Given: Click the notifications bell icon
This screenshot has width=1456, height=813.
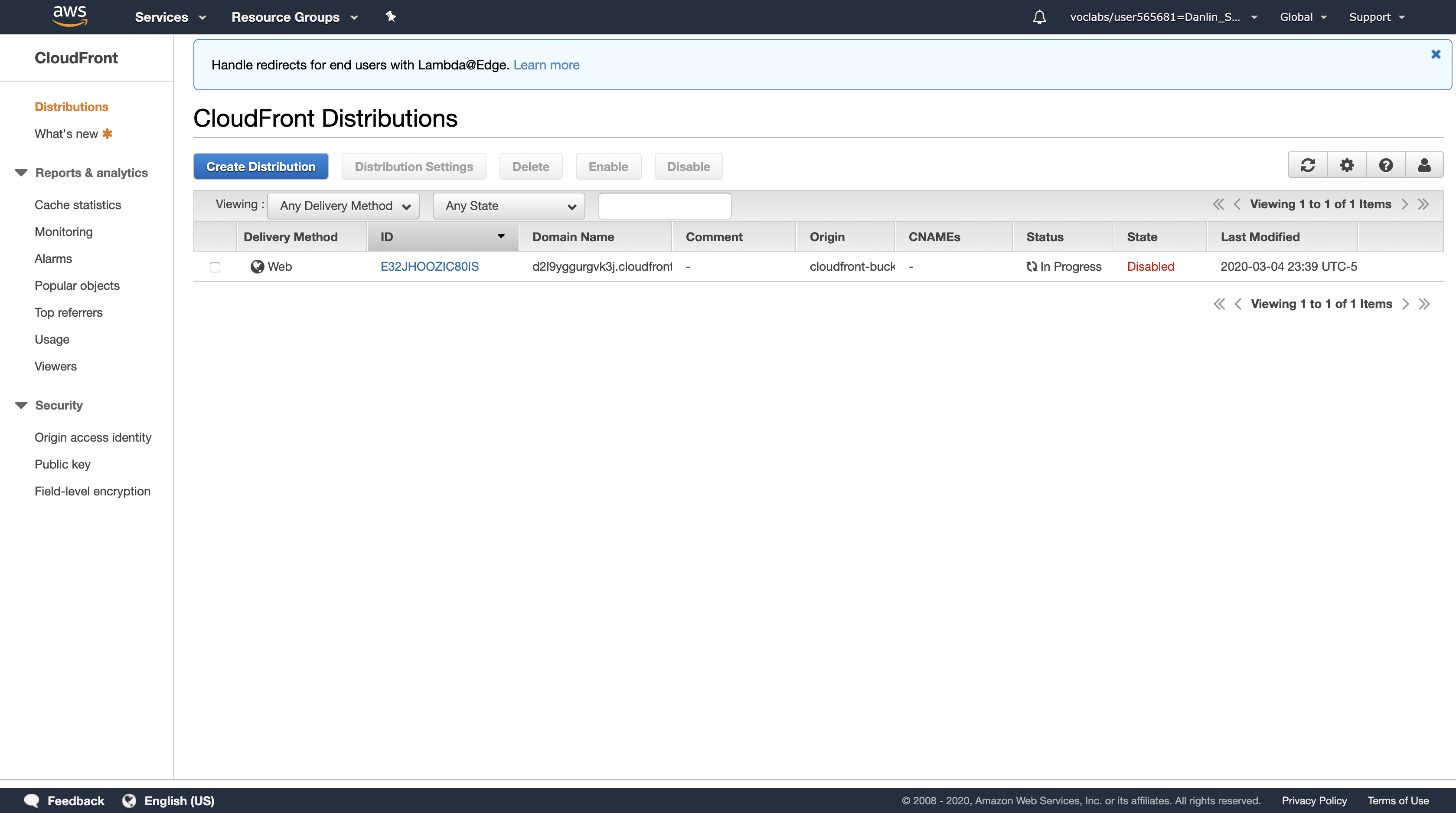Looking at the screenshot, I should pyautogui.click(x=1039, y=17).
